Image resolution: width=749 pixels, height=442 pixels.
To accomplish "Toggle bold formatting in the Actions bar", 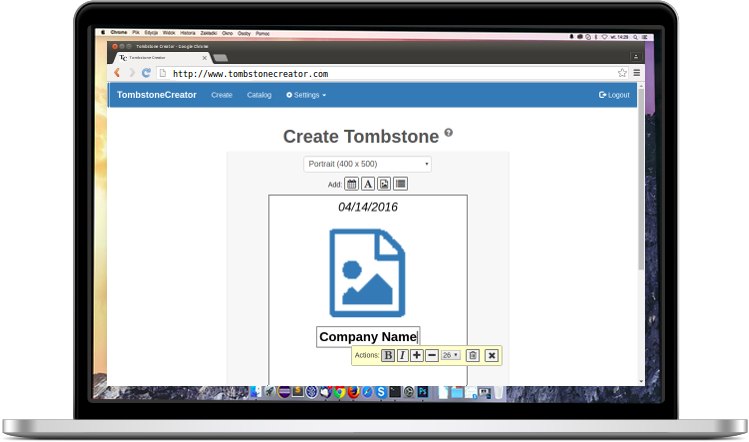I will coord(388,355).
